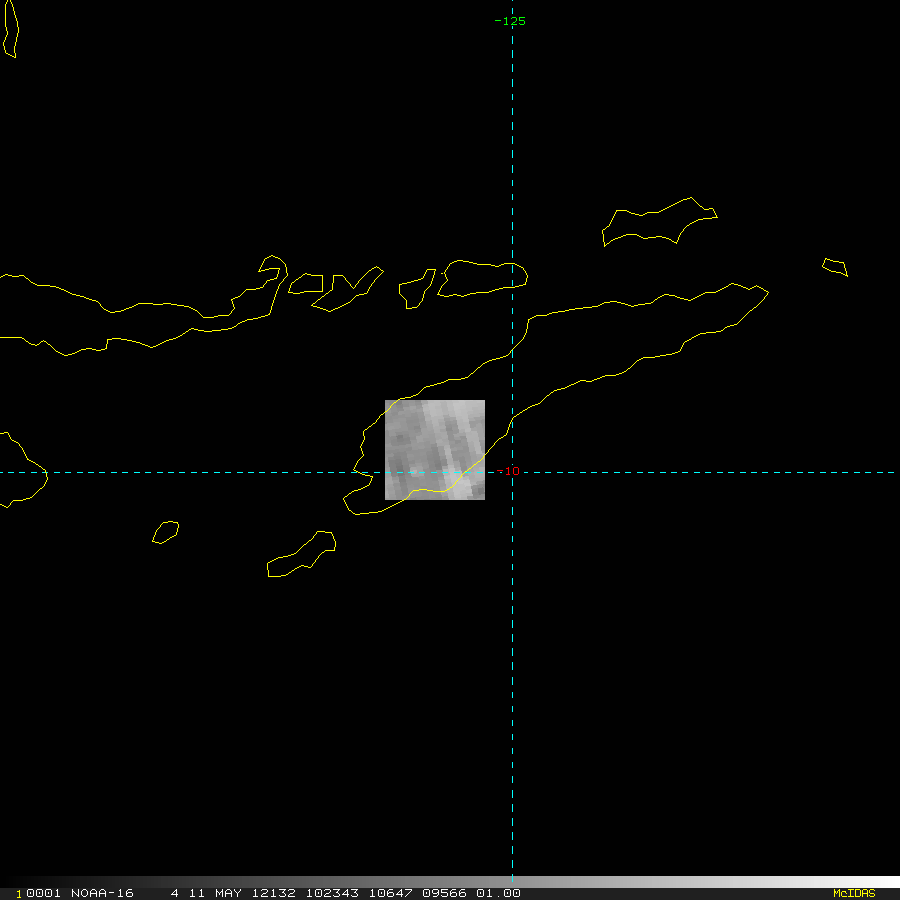Click the island outline crossed by vertical gridline

click(482, 279)
